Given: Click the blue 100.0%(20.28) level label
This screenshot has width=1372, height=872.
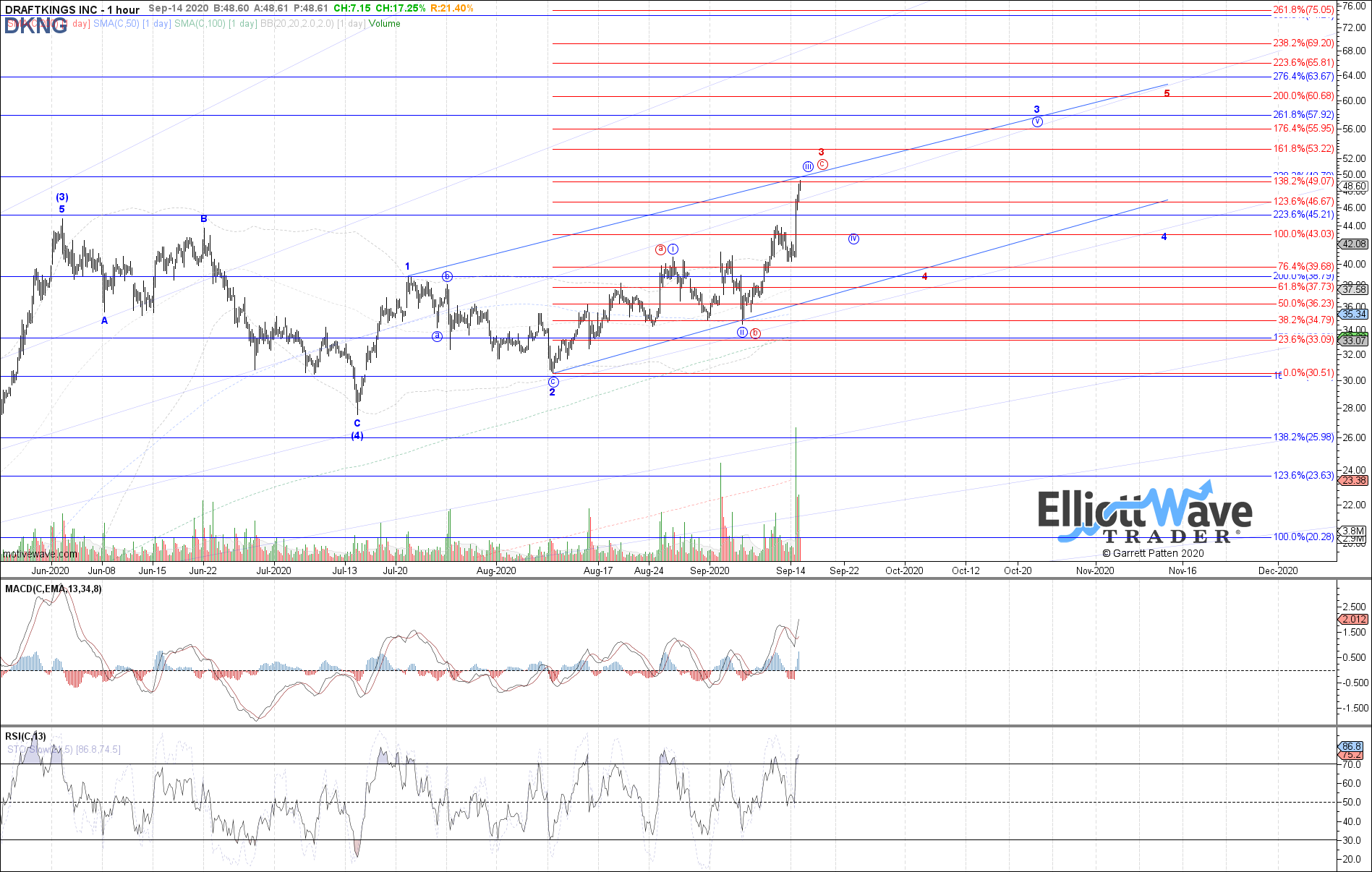Looking at the screenshot, I should click(x=1303, y=537).
